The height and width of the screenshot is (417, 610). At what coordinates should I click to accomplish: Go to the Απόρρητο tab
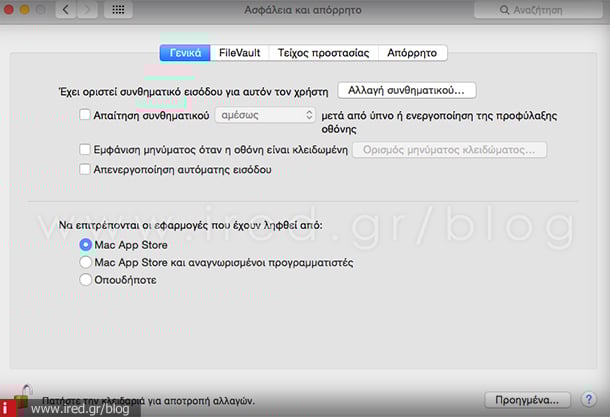pyautogui.click(x=413, y=53)
